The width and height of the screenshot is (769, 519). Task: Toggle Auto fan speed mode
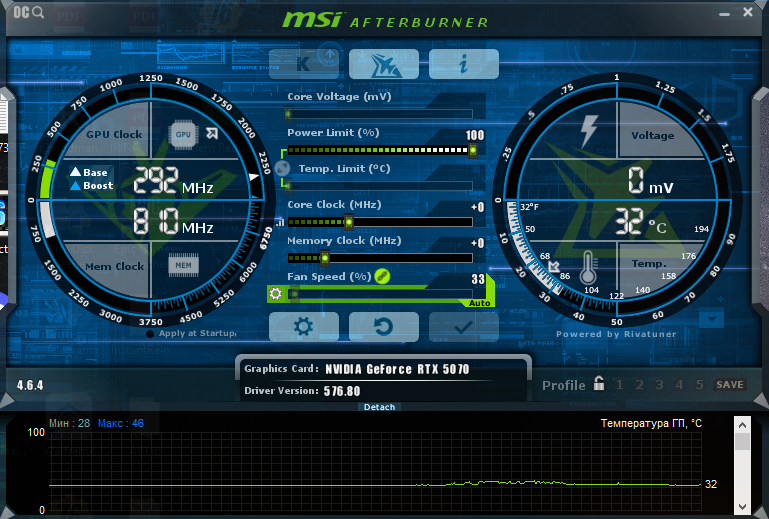tap(479, 303)
